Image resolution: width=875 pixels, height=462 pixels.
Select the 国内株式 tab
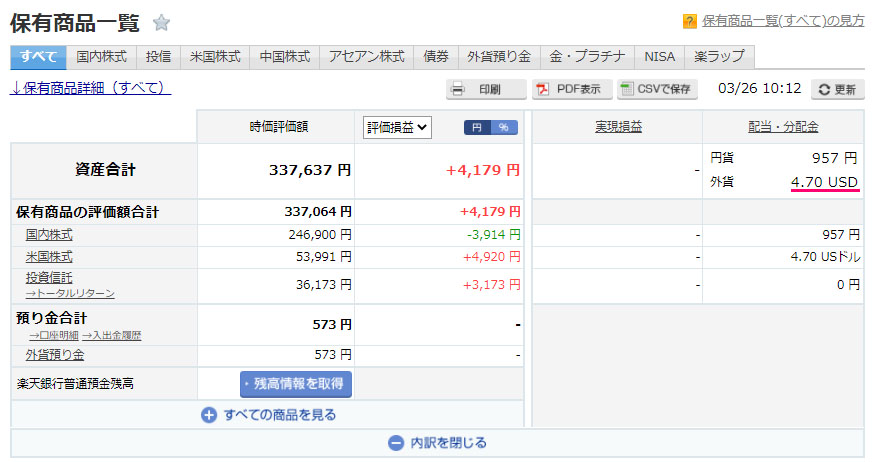coord(102,57)
